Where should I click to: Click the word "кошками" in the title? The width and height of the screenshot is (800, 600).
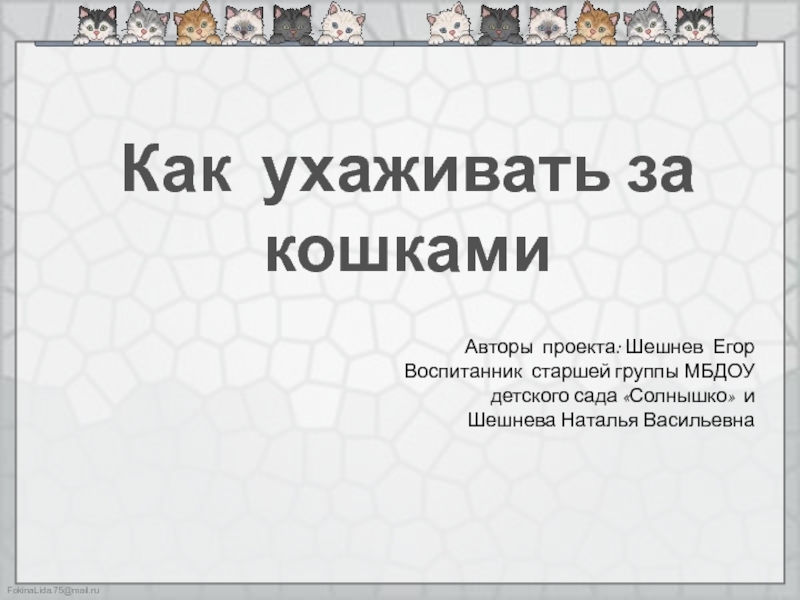[408, 252]
